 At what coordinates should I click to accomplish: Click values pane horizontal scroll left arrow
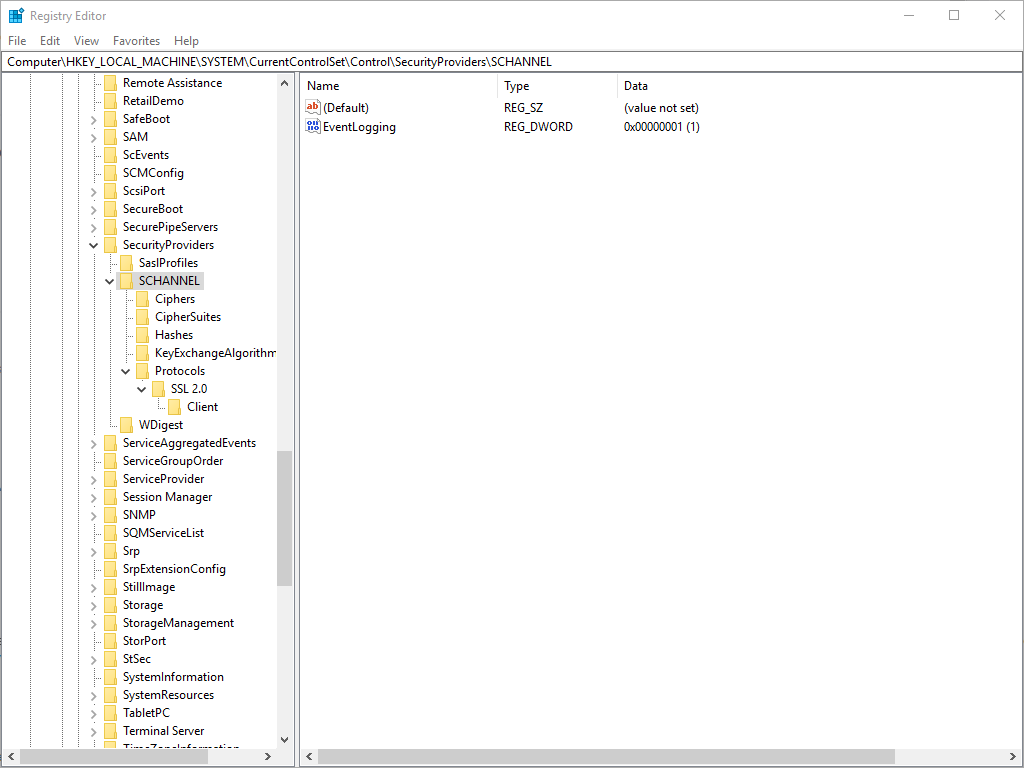310,756
